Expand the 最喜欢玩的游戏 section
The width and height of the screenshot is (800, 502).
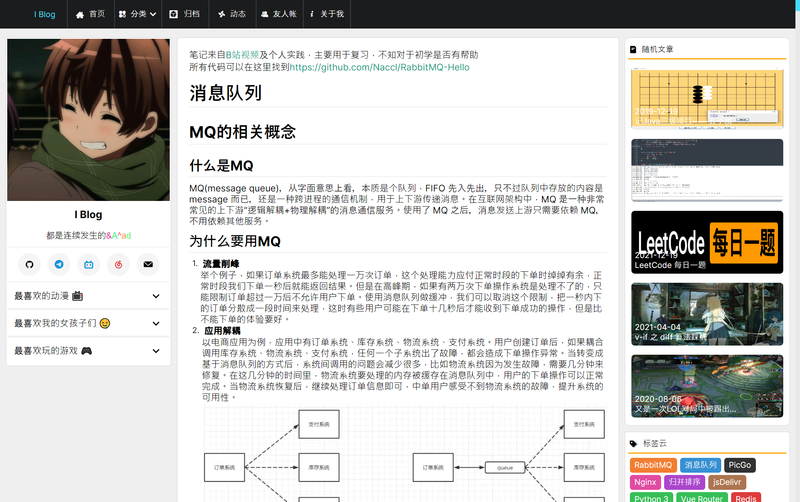pos(88,351)
